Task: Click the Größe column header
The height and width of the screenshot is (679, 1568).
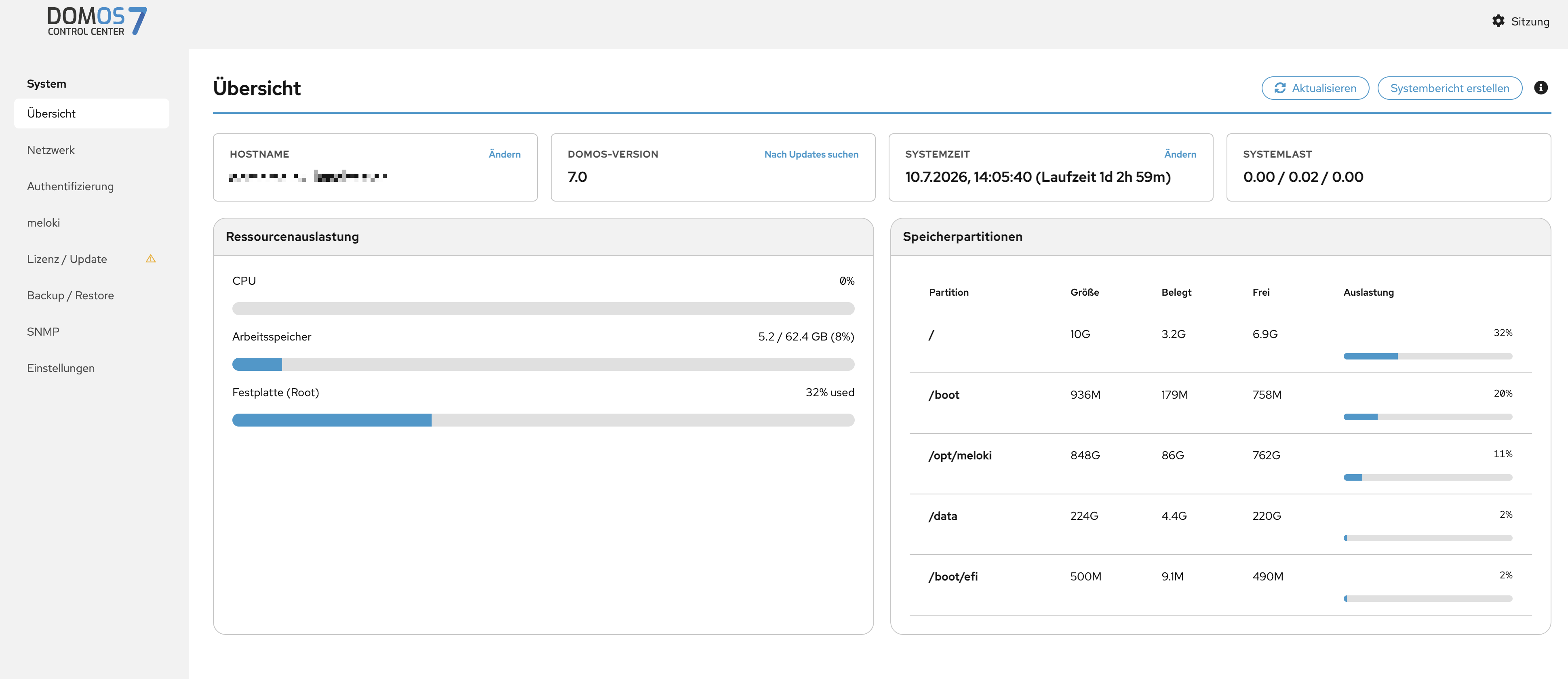Action: click(1085, 293)
